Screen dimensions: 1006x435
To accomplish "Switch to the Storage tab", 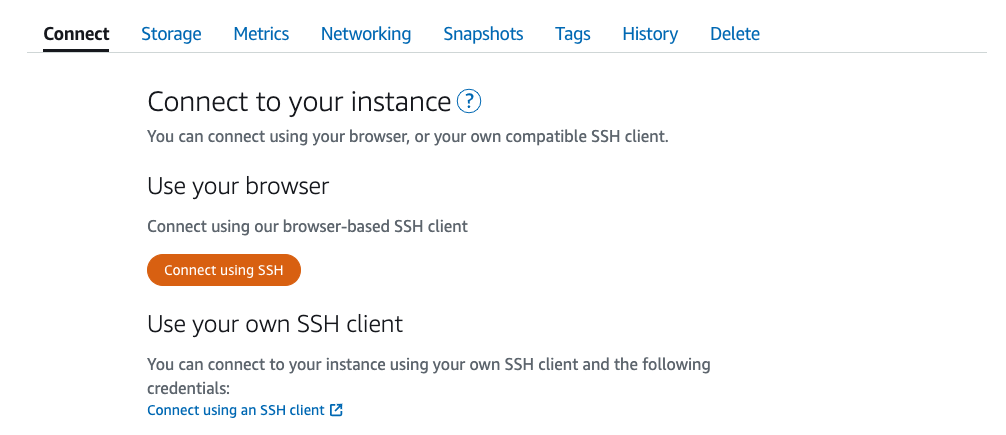I will (171, 33).
